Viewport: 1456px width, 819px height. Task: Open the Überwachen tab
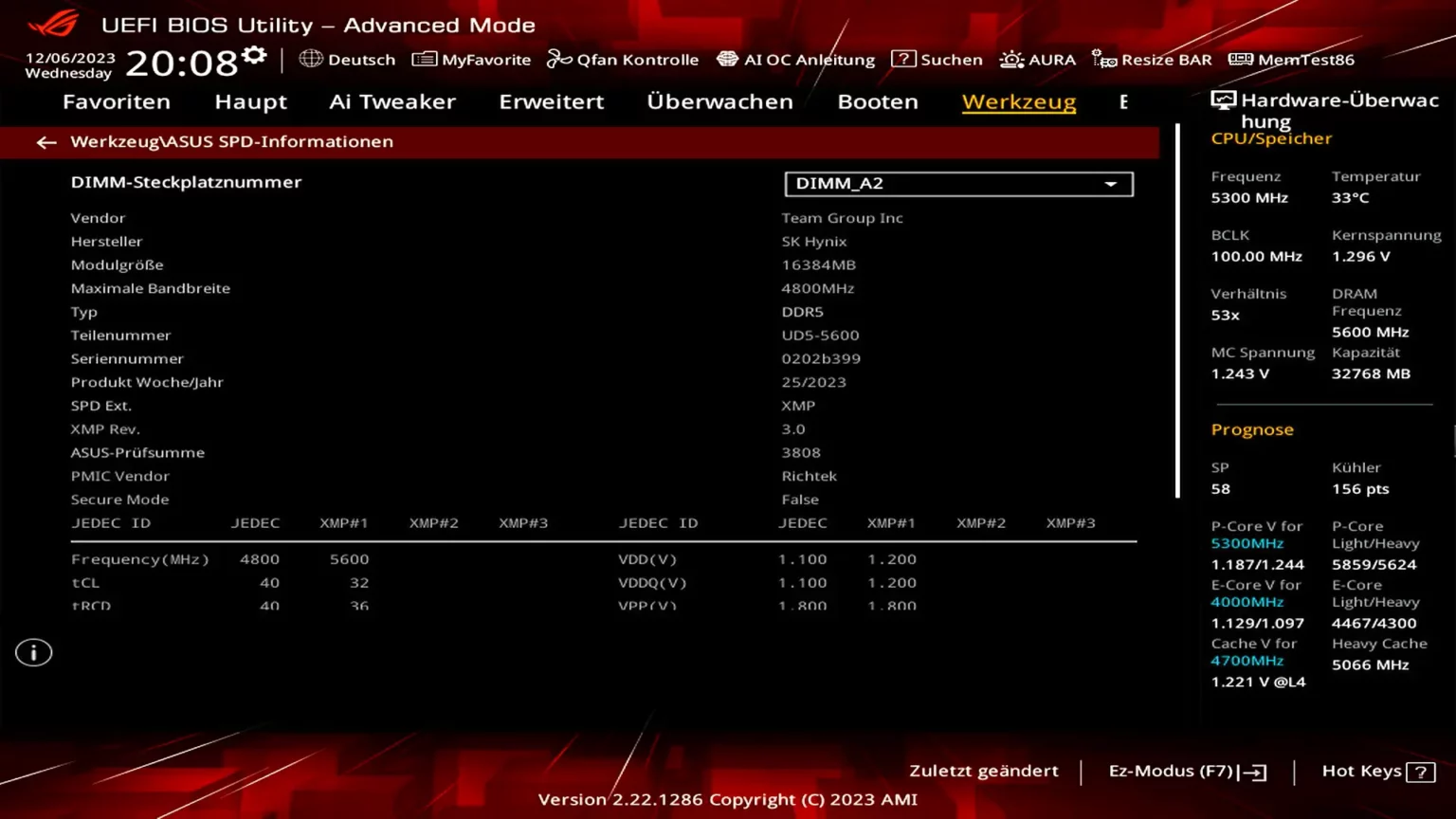719,101
